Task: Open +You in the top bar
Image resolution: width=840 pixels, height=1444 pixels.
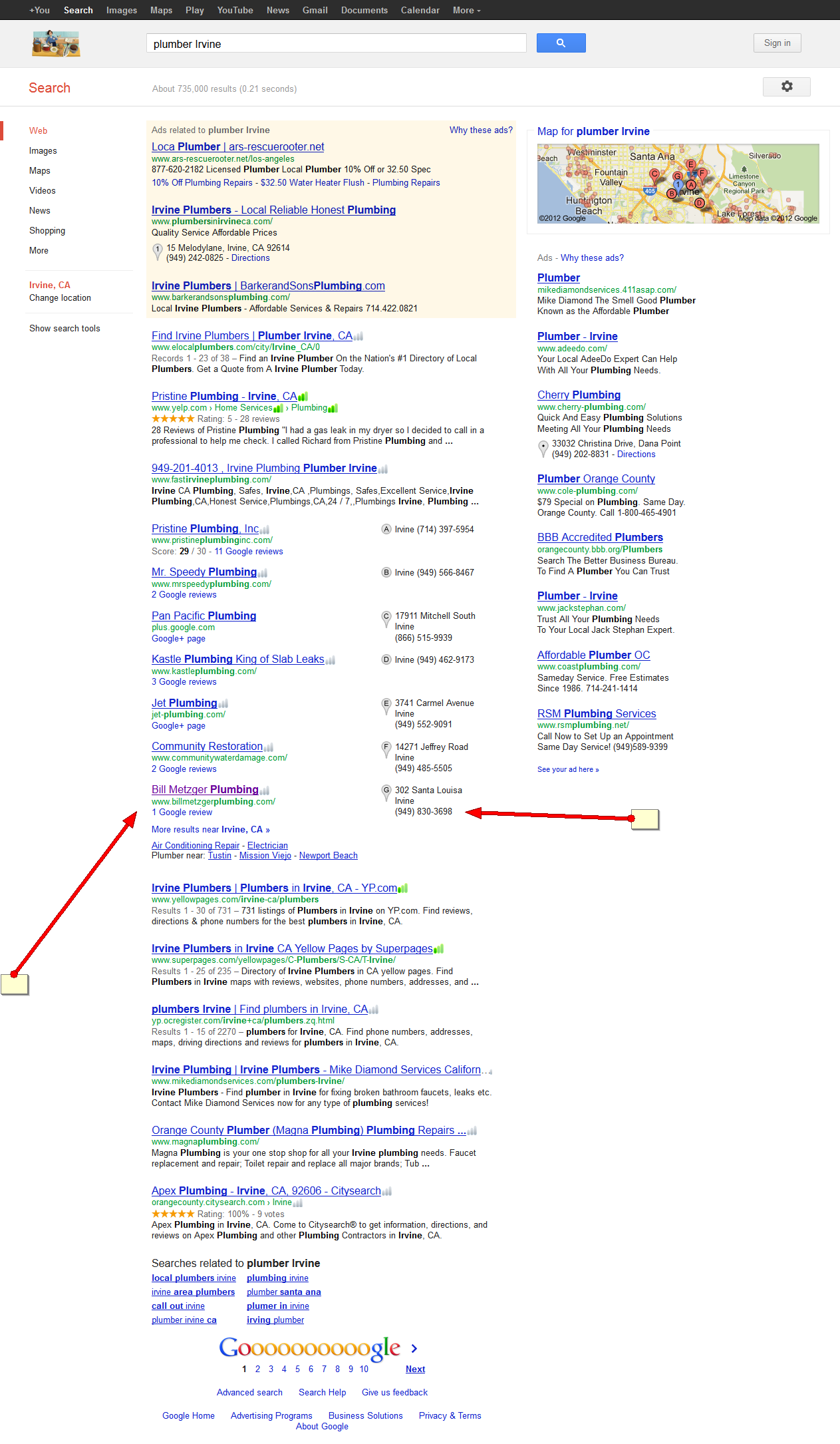Action: (x=39, y=10)
